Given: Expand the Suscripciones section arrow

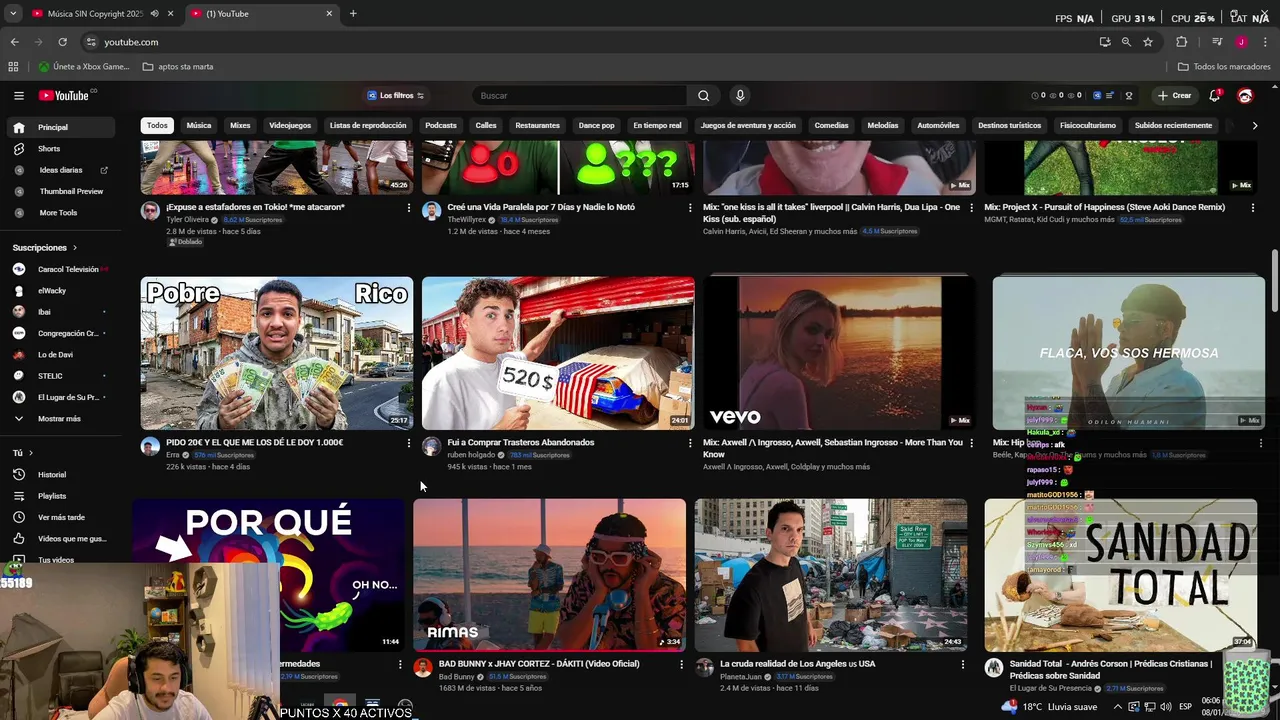Looking at the screenshot, I should tap(74, 248).
